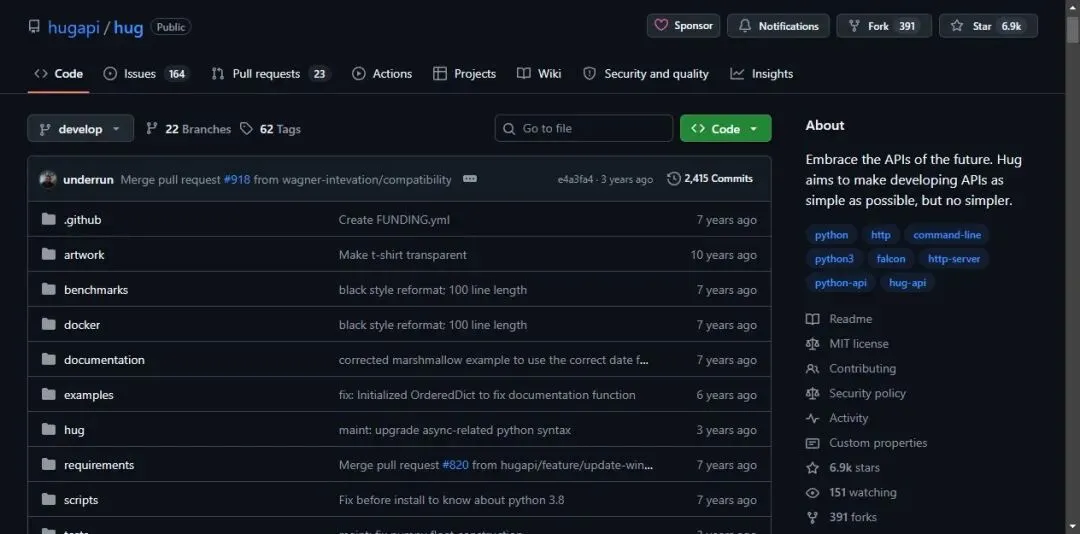This screenshot has height=534, width=1080.
Task: Open the Wiki tab
Action: [539, 74]
